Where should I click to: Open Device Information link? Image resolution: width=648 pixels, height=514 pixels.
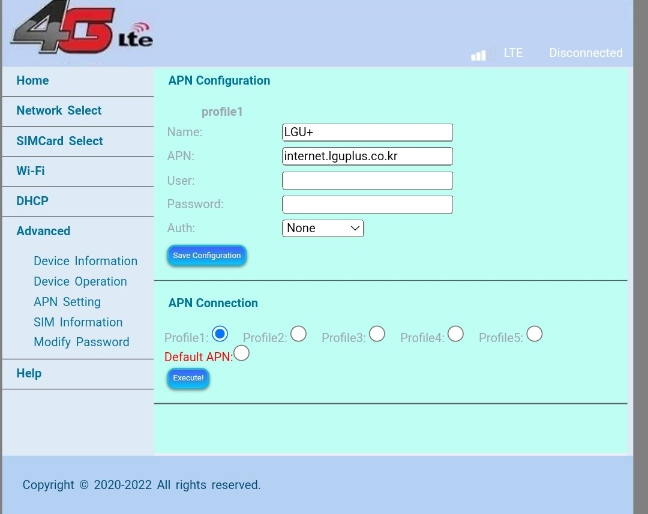(x=86, y=261)
